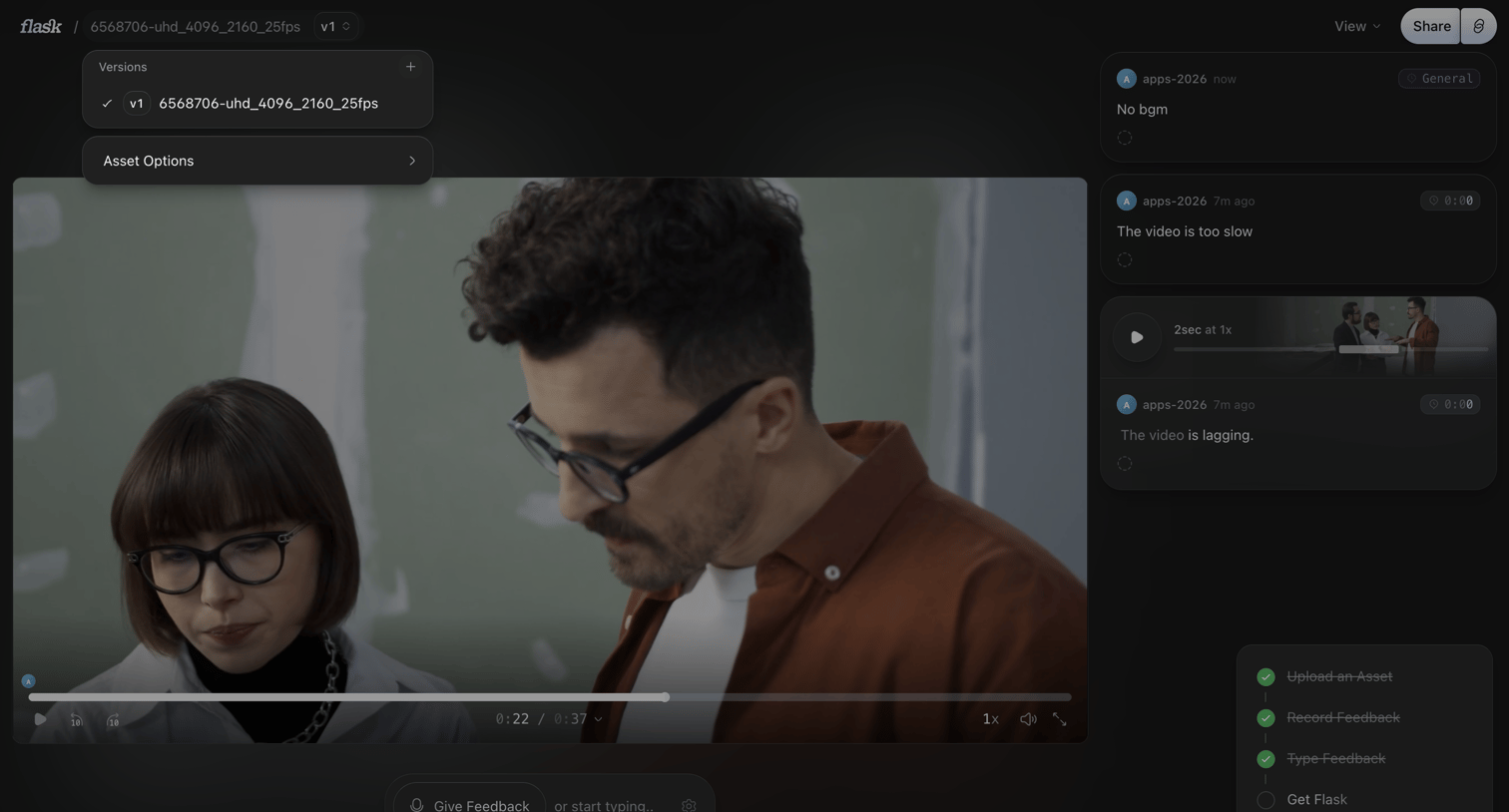Rewind 10 seconds
Screen dimensions: 1509x812
76,719
